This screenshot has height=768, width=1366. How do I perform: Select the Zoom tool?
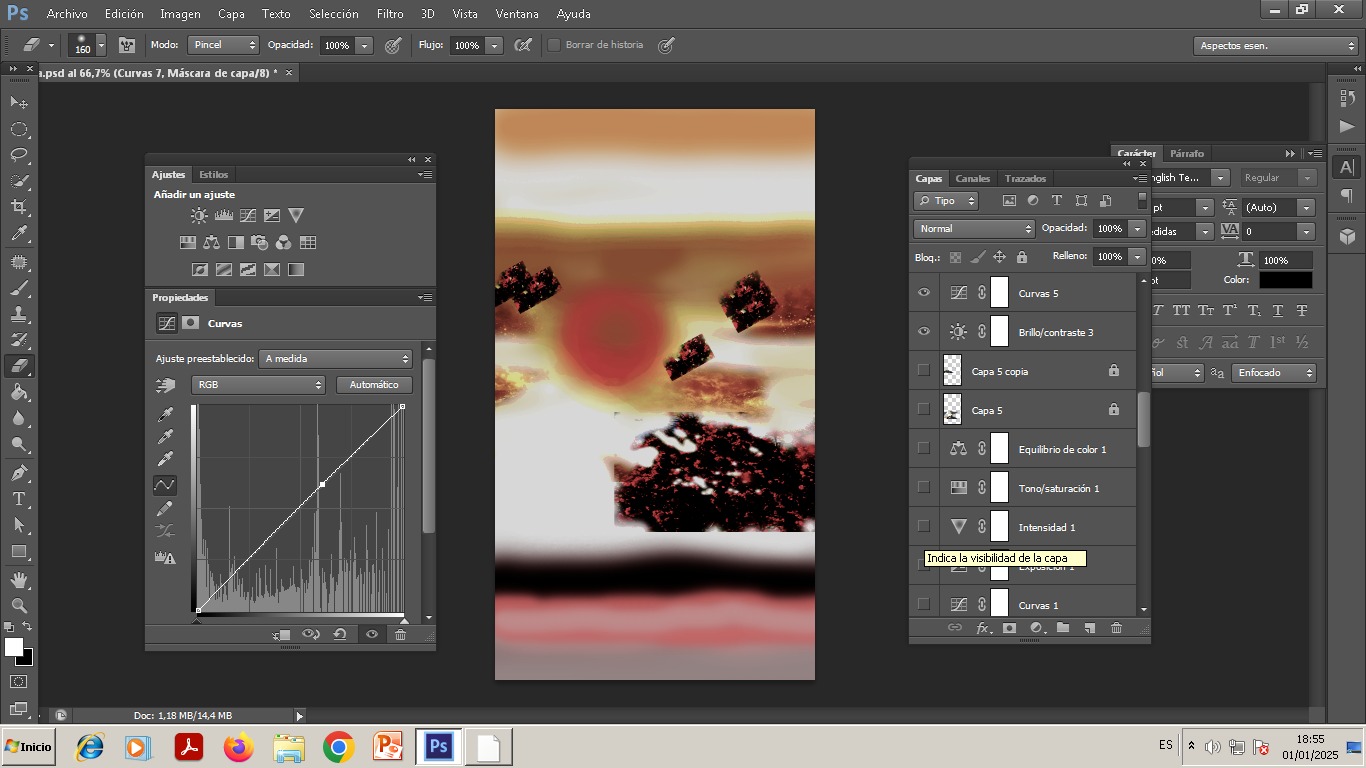pos(19,606)
